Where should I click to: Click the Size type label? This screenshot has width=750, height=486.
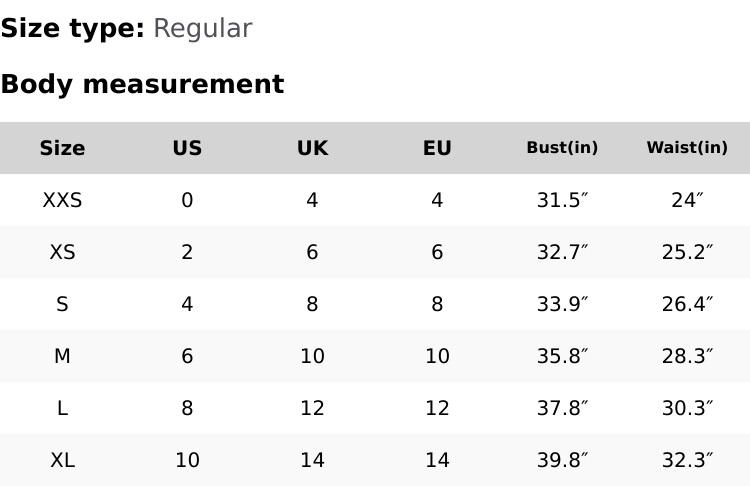pos(72,28)
